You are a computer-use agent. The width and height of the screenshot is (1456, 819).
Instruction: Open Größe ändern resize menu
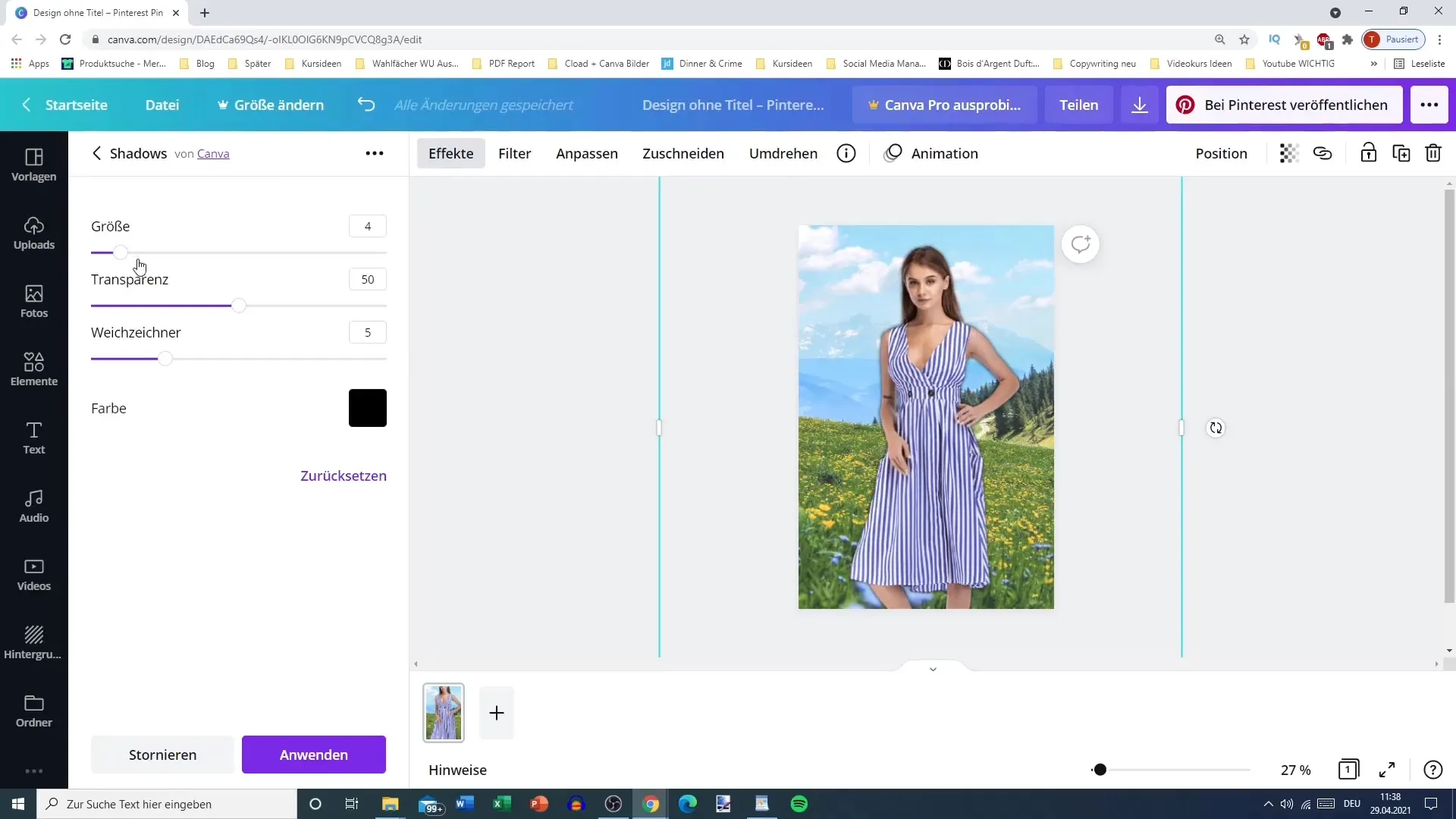click(271, 105)
